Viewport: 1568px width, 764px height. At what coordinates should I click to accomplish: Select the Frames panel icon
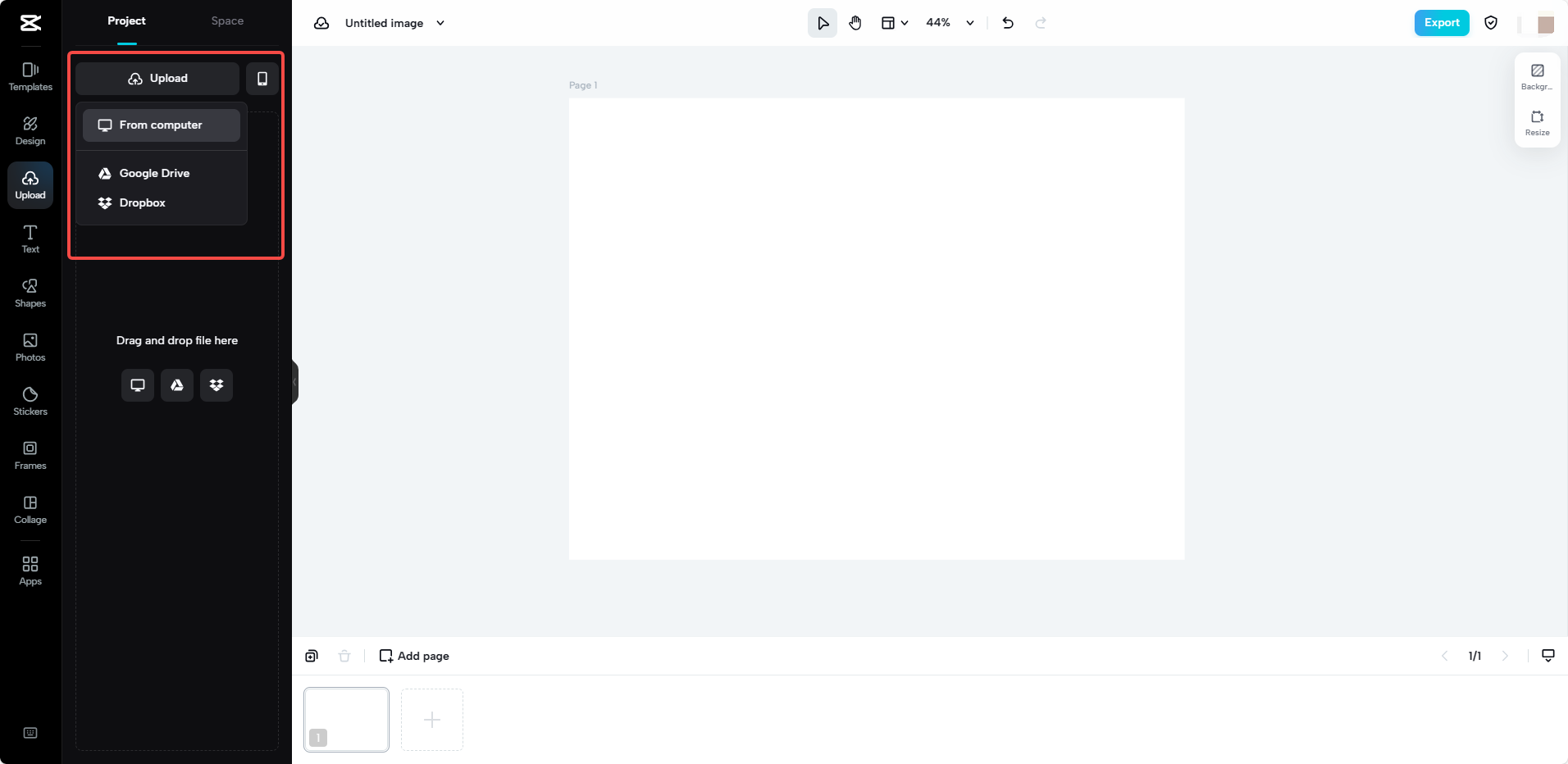(x=30, y=455)
